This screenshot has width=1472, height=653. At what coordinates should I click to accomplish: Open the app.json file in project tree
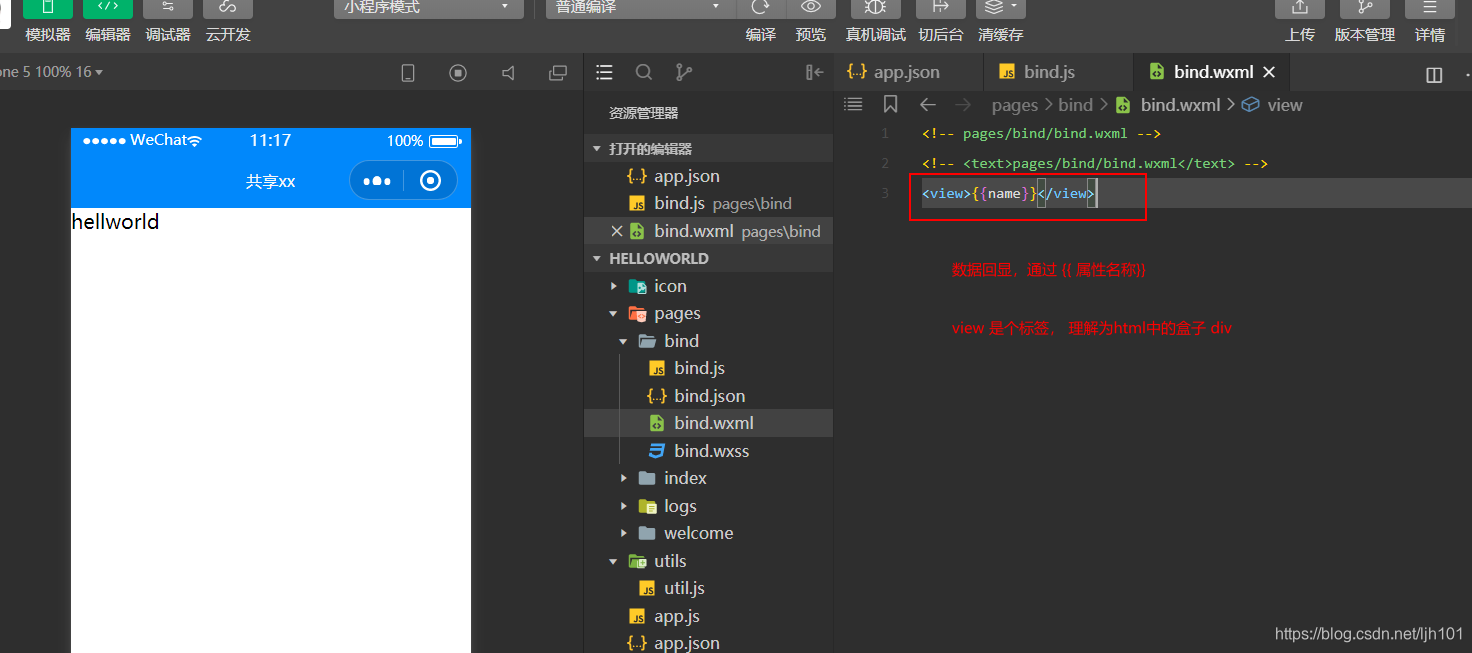708,643
